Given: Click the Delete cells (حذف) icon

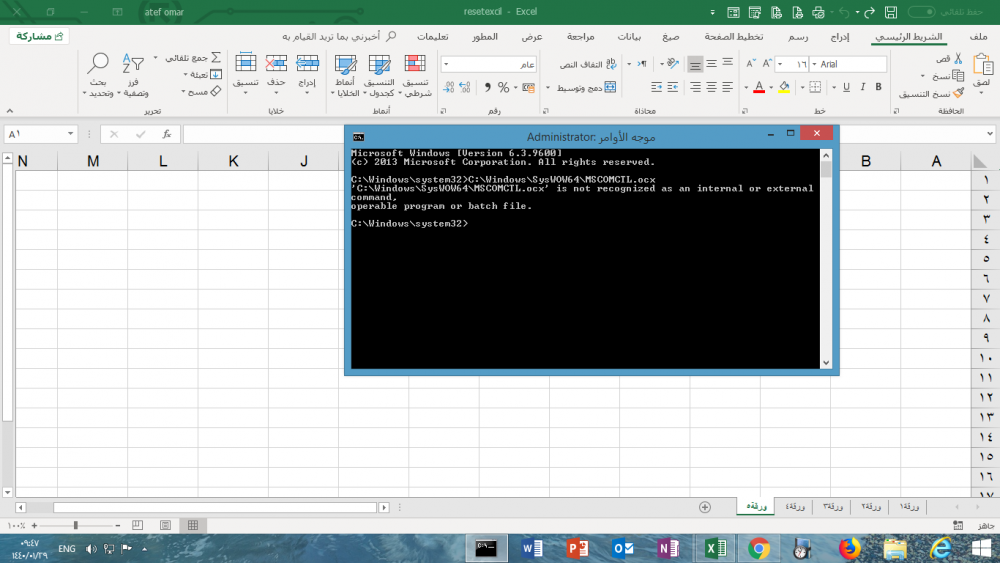Looking at the screenshot, I should pos(276,64).
